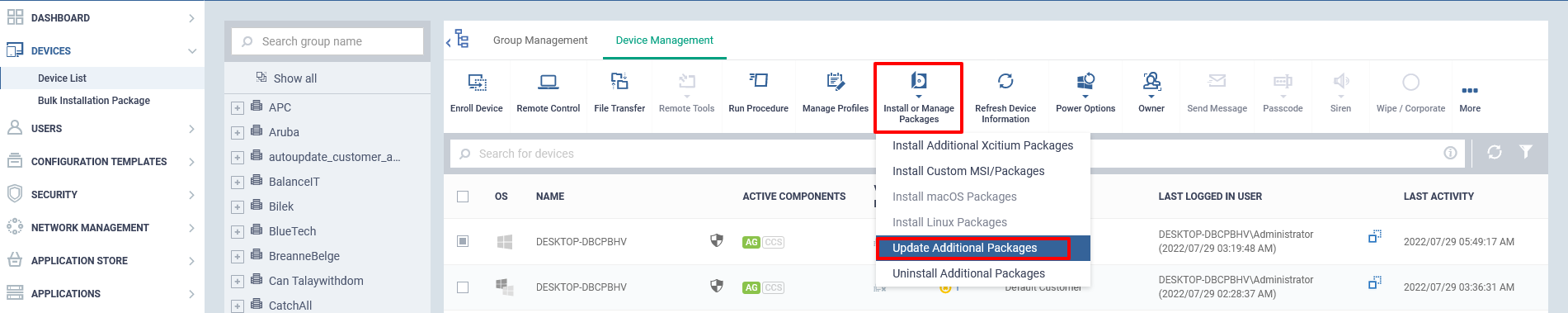This screenshot has height=313, width=1568.
Task: Check the device row active at 03:36:31 AM
Action: click(463, 287)
